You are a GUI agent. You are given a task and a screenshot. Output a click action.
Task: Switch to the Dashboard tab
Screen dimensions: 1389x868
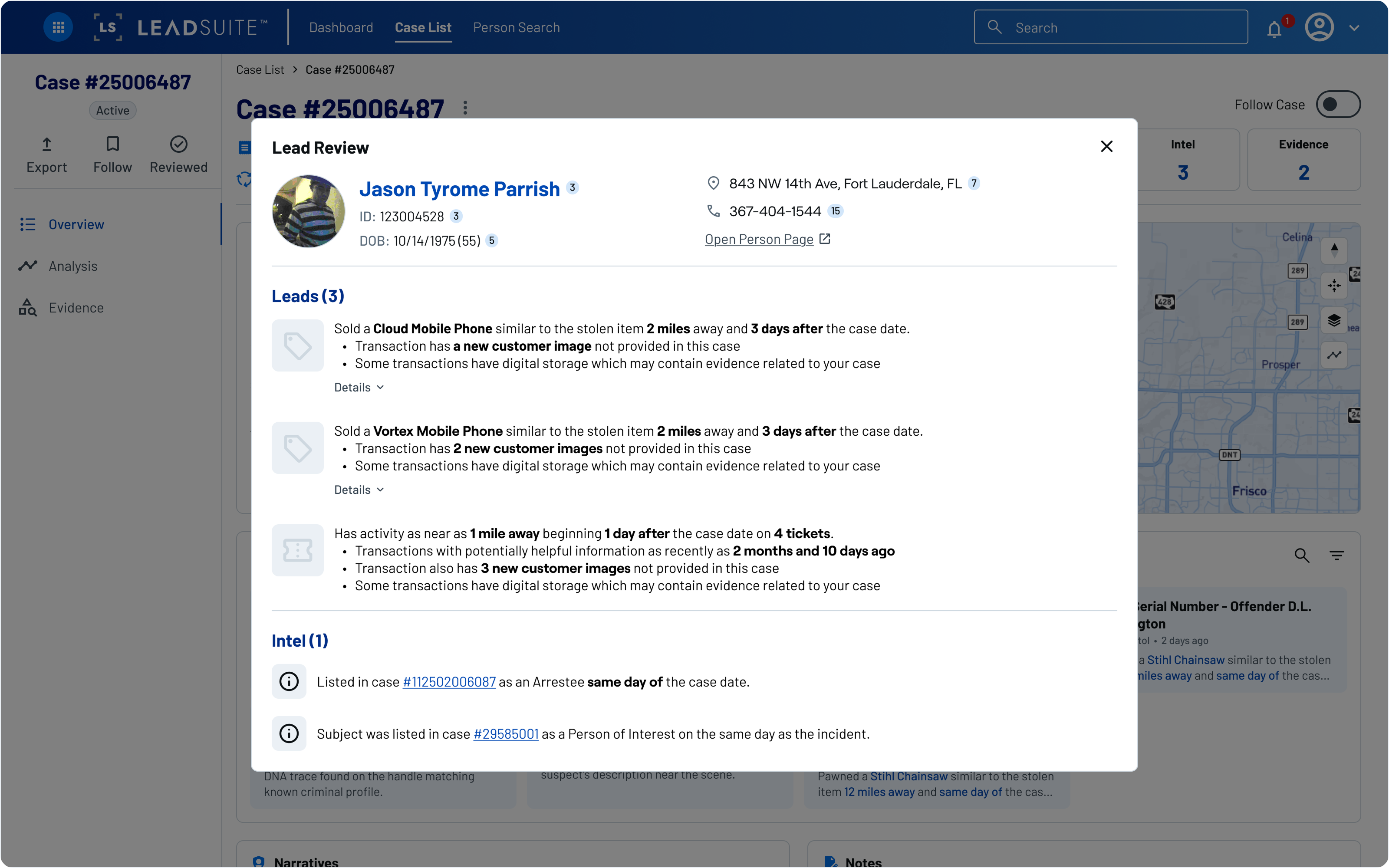342,27
